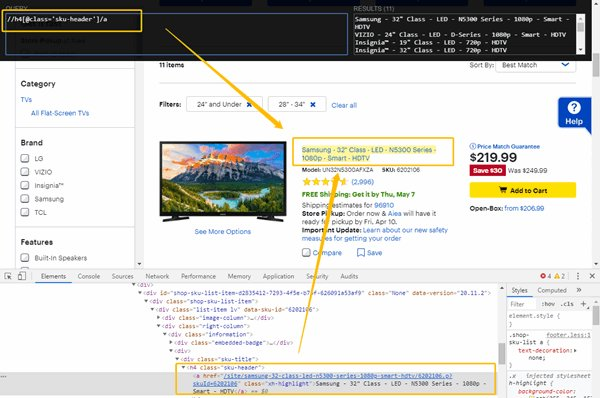Open the Performance tab
600x398 pixels.
pos(198,276)
